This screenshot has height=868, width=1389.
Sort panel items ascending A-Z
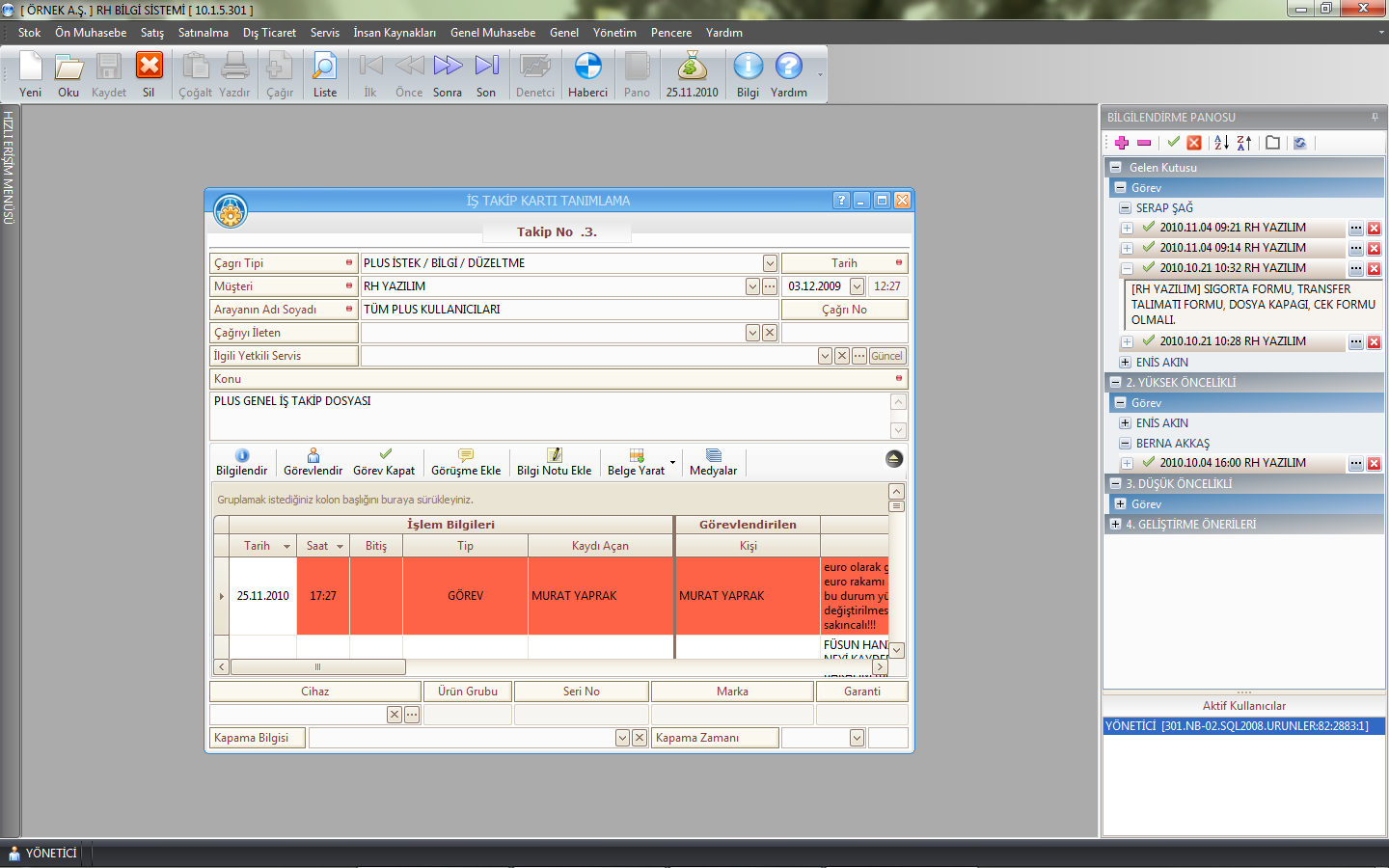pos(1221,143)
